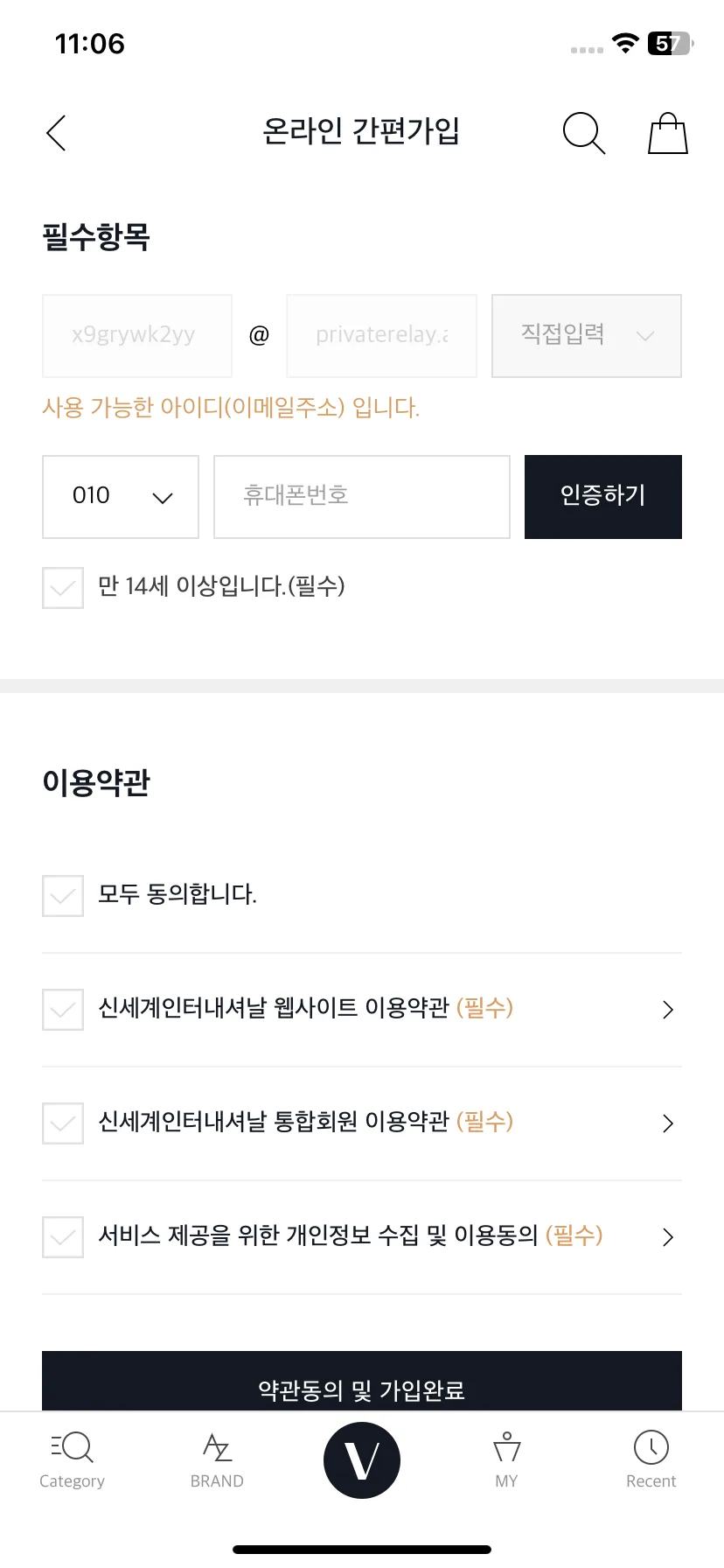Open the shopping bag icon
The image size is (724, 1568).
(x=668, y=133)
